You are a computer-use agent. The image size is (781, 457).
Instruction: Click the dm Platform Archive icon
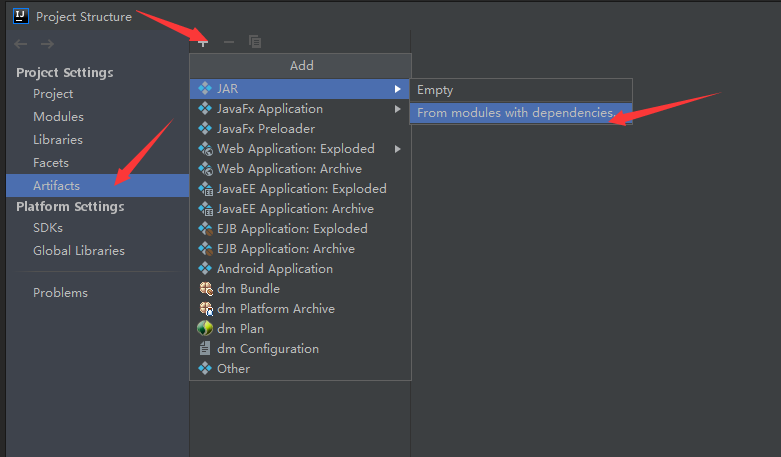click(x=206, y=308)
